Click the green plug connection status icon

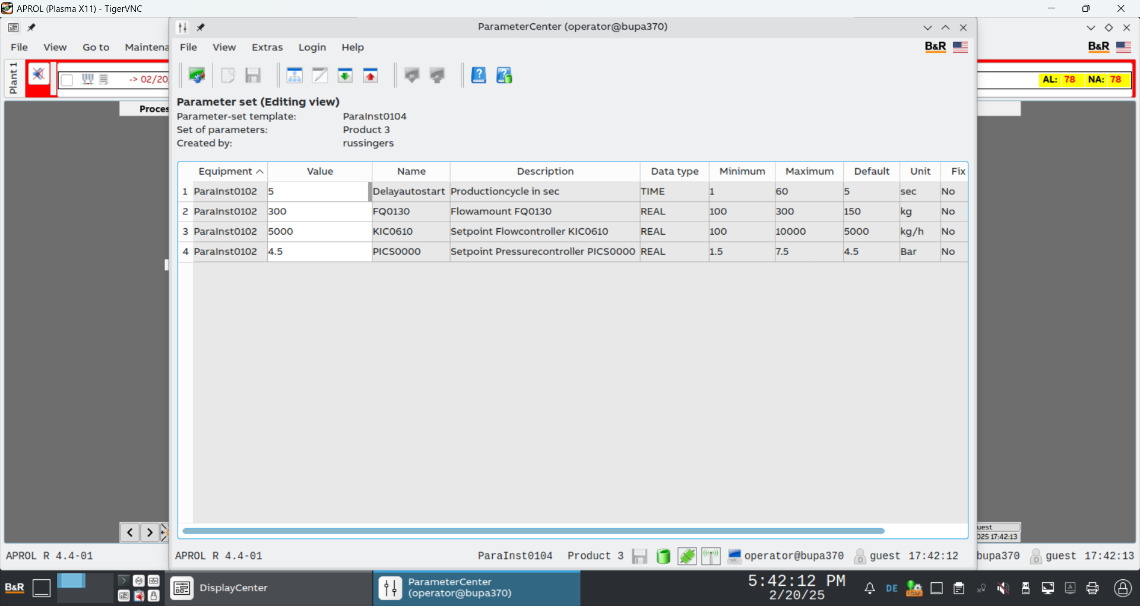687,556
